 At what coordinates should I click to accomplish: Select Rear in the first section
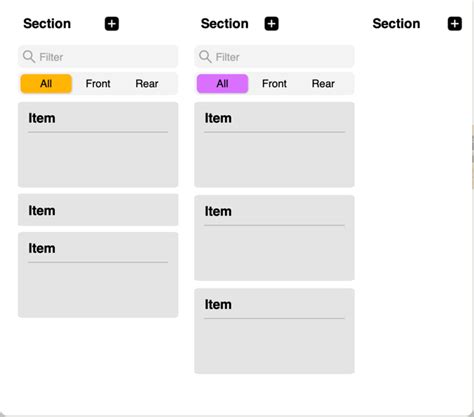point(147,83)
